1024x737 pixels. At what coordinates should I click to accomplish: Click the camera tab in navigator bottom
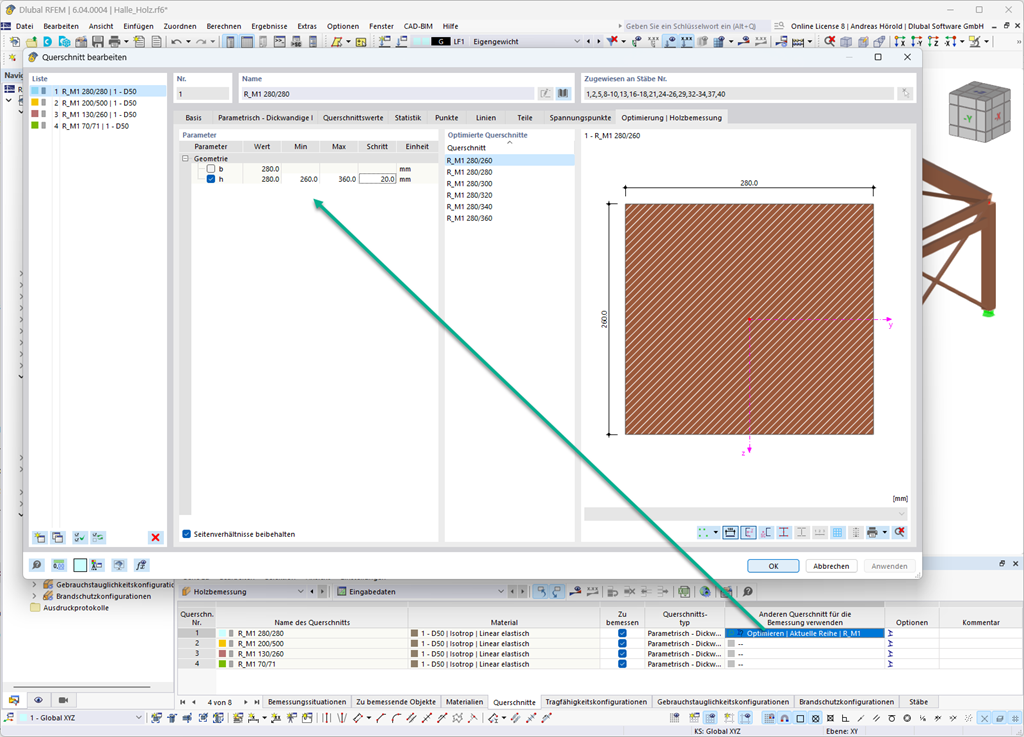(x=63, y=700)
